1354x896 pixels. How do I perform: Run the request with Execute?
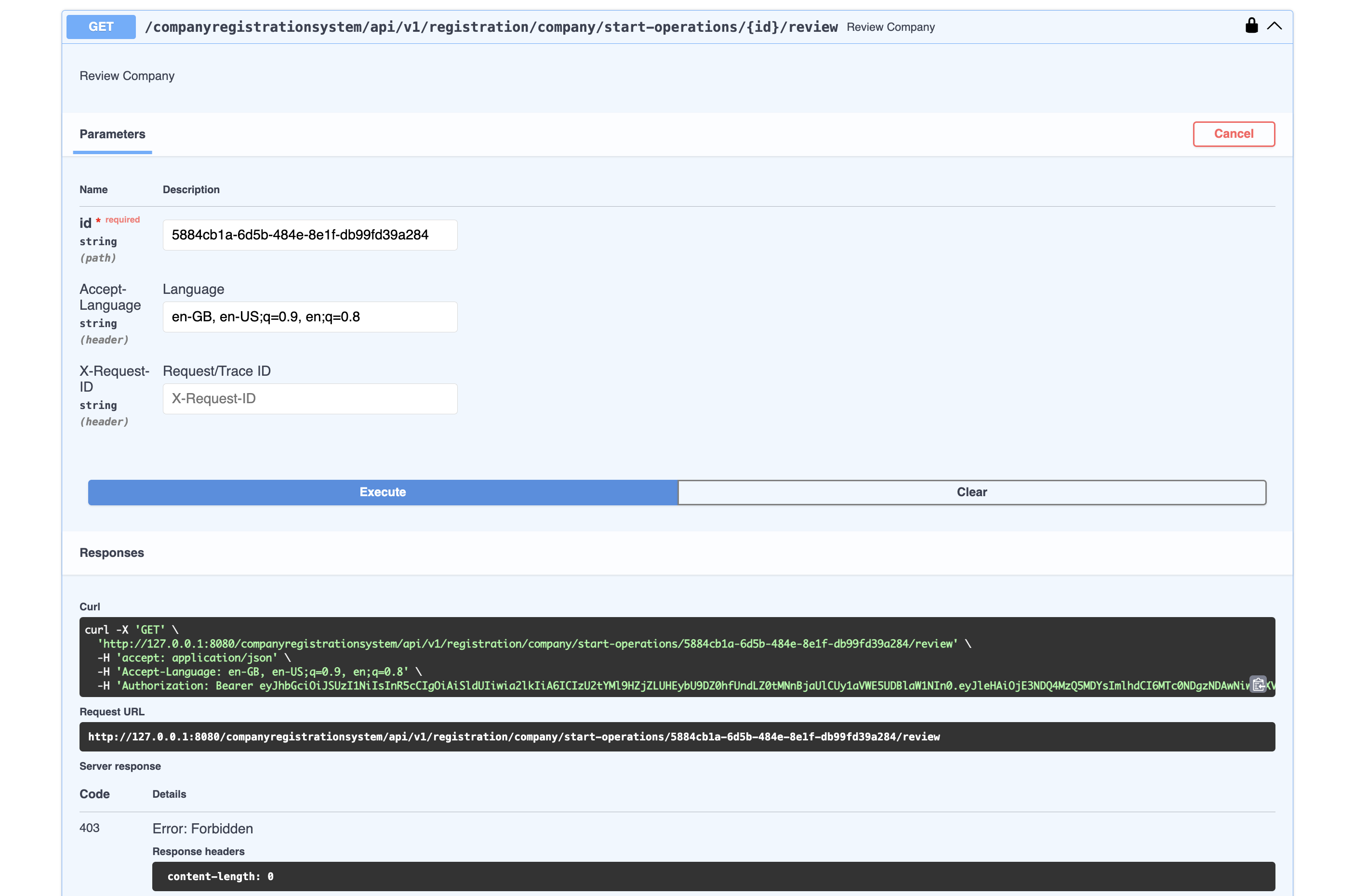pos(383,492)
